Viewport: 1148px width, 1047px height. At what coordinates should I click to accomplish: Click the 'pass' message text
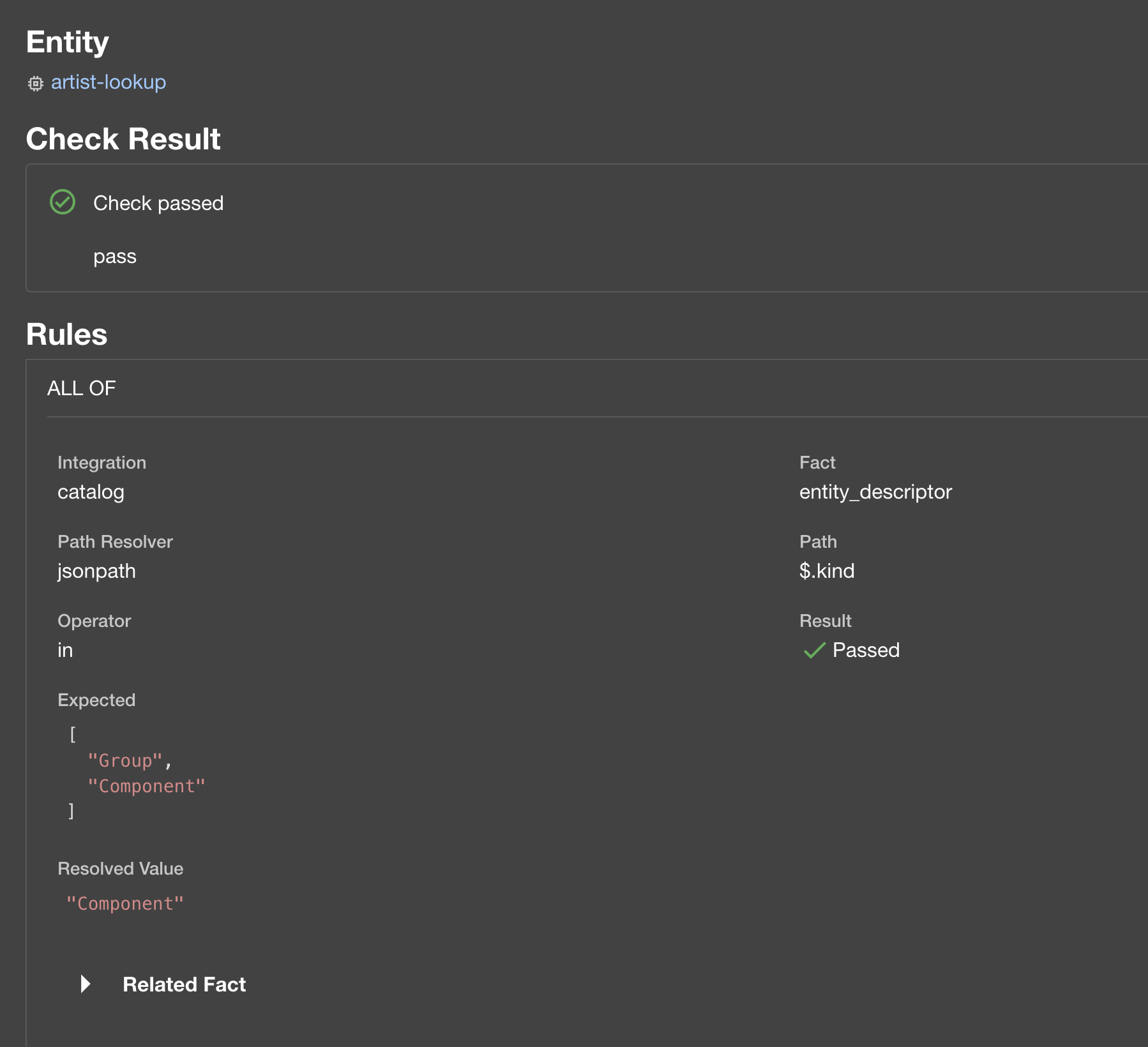115,257
